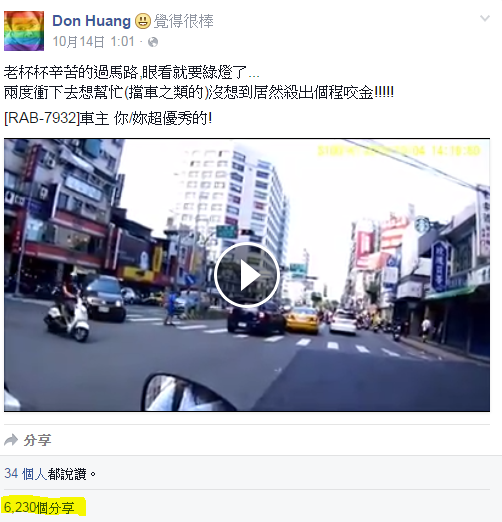Click the first post line starting 老杯杯
This screenshot has width=502, height=522.
[x=132, y=72]
